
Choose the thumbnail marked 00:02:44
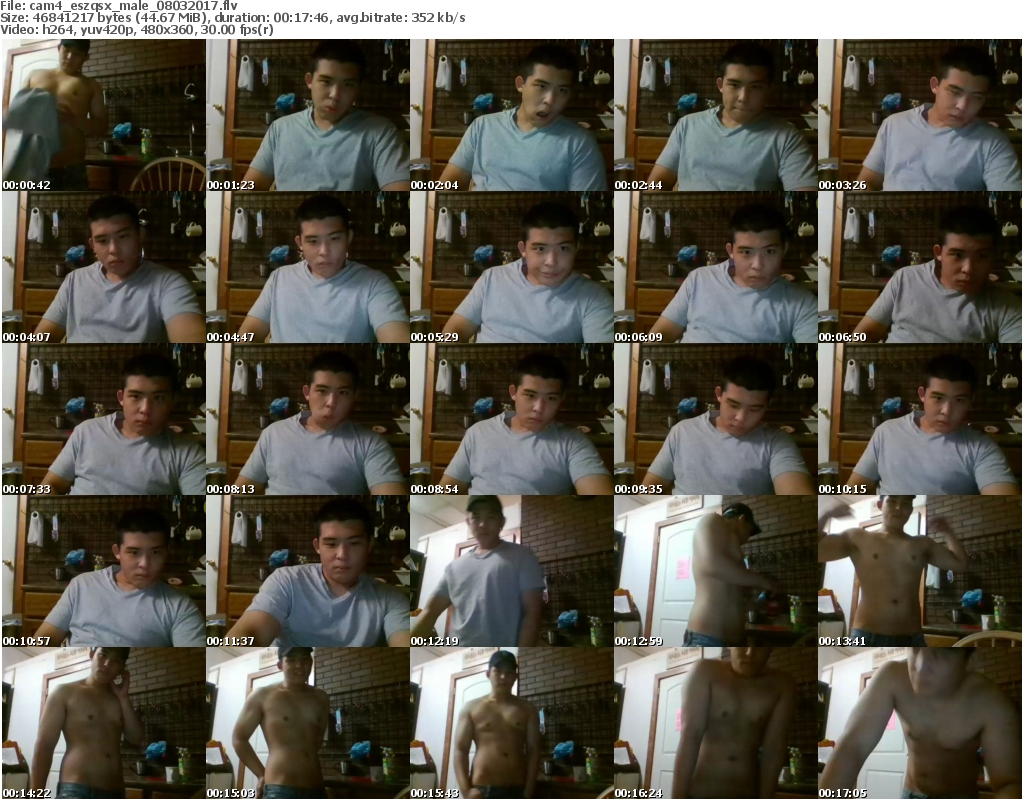pyautogui.click(x=715, y=115)
